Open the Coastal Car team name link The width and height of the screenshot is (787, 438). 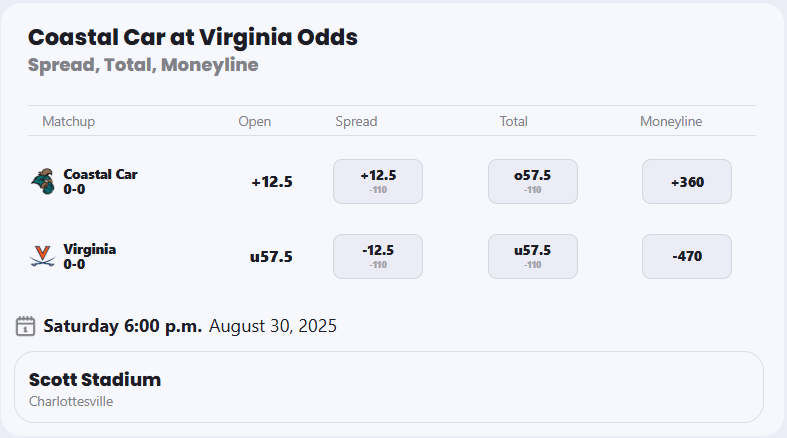[x=100, y=174]
